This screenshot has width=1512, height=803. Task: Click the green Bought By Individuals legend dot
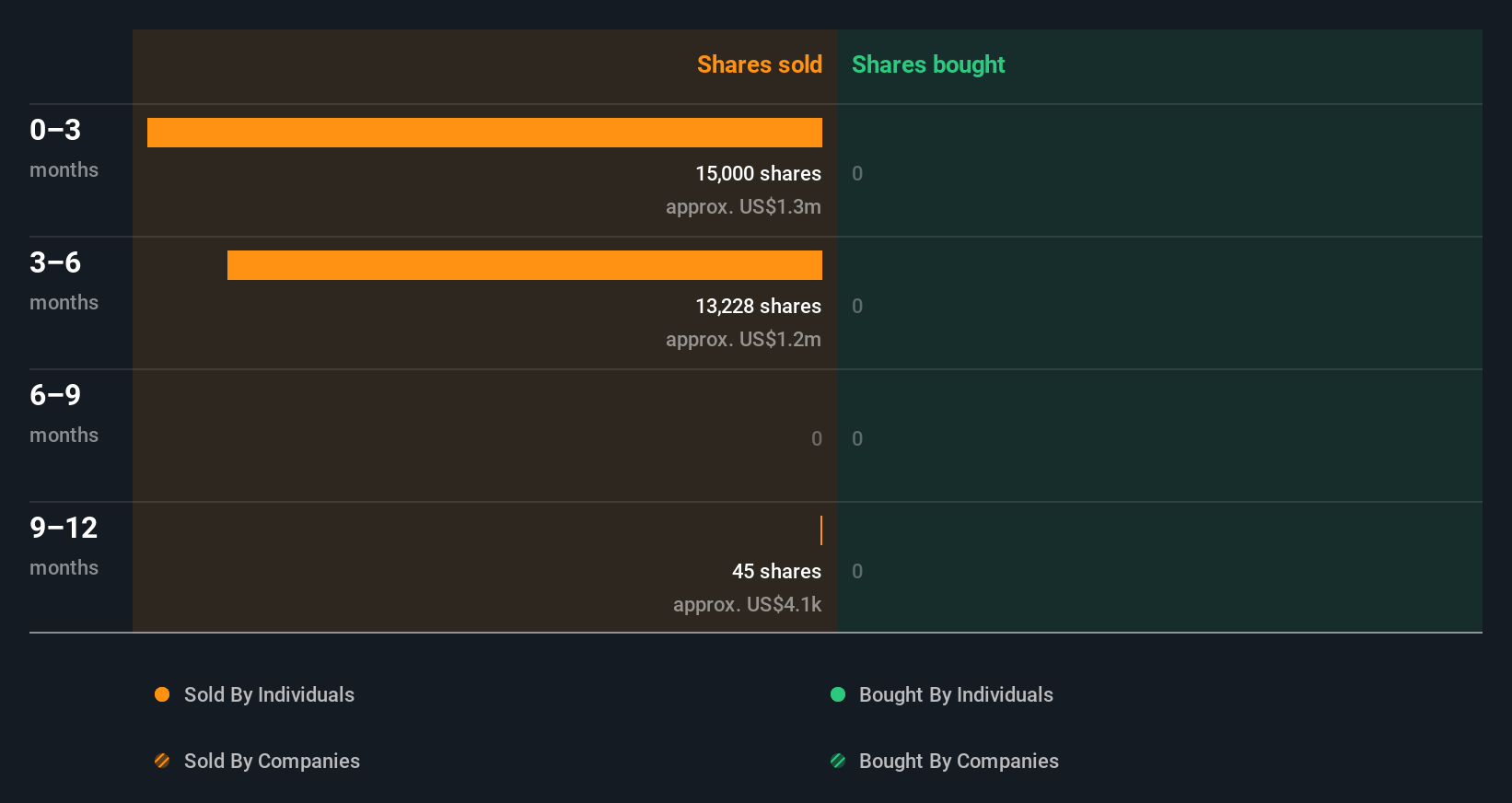[838, 694]
